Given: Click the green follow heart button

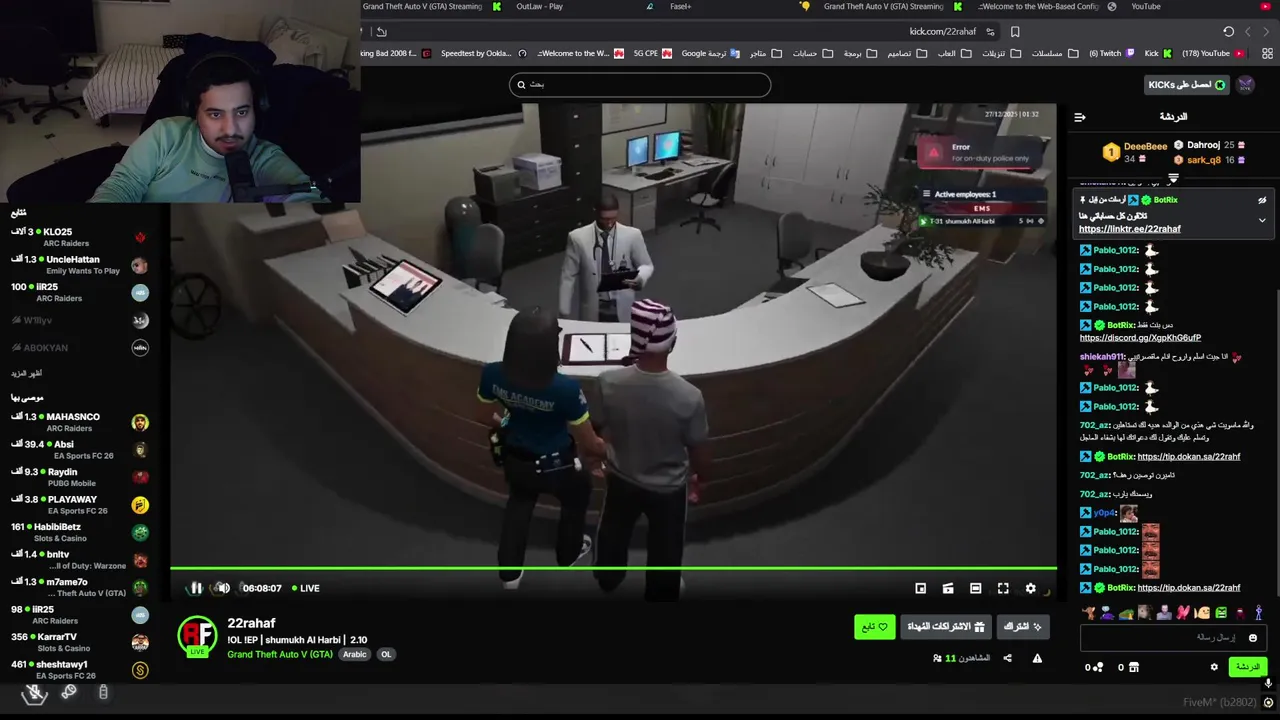Looking at the screenshot, I should click(875, 627).
